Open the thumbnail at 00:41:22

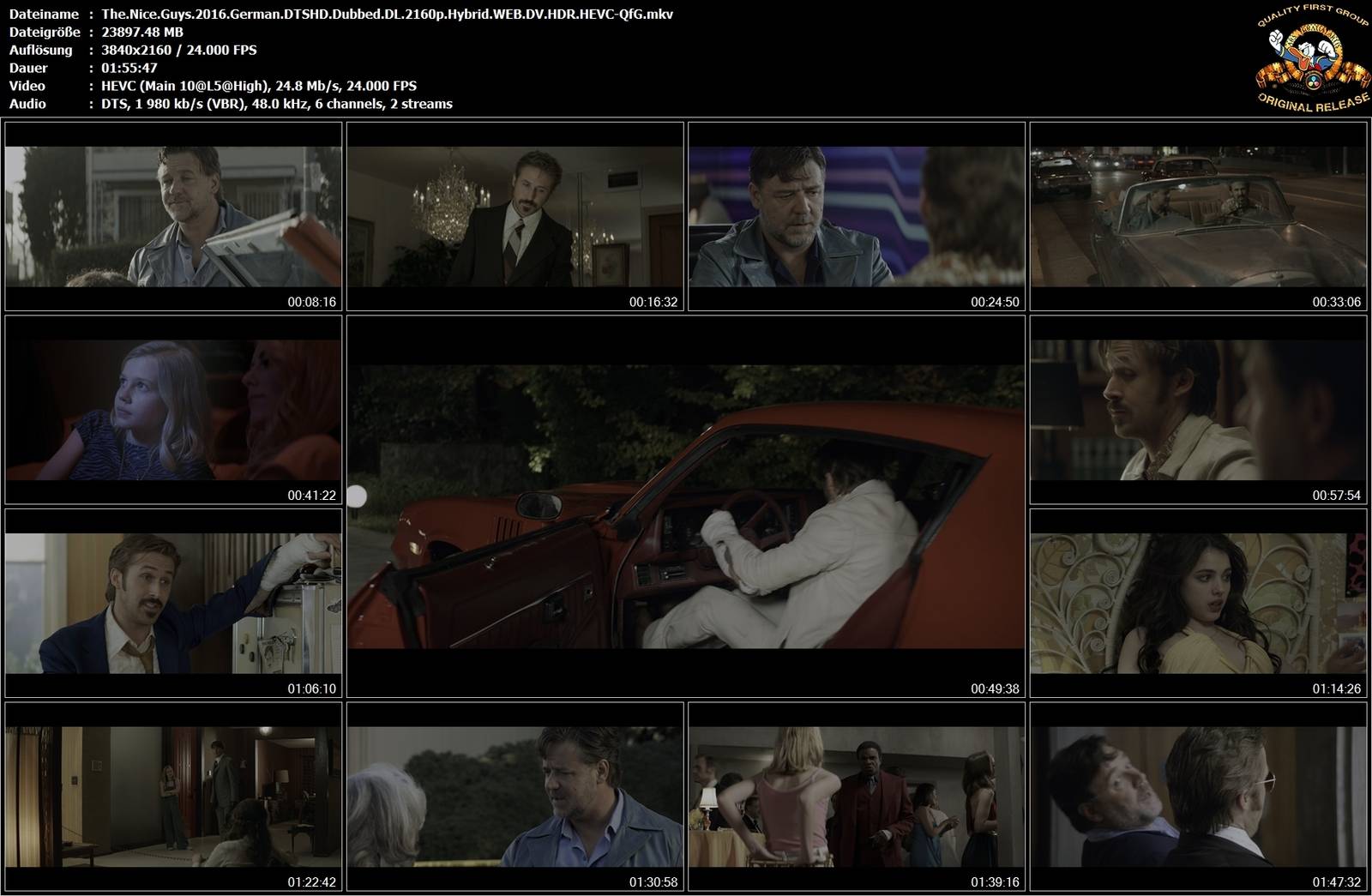[x=173, y=410]
